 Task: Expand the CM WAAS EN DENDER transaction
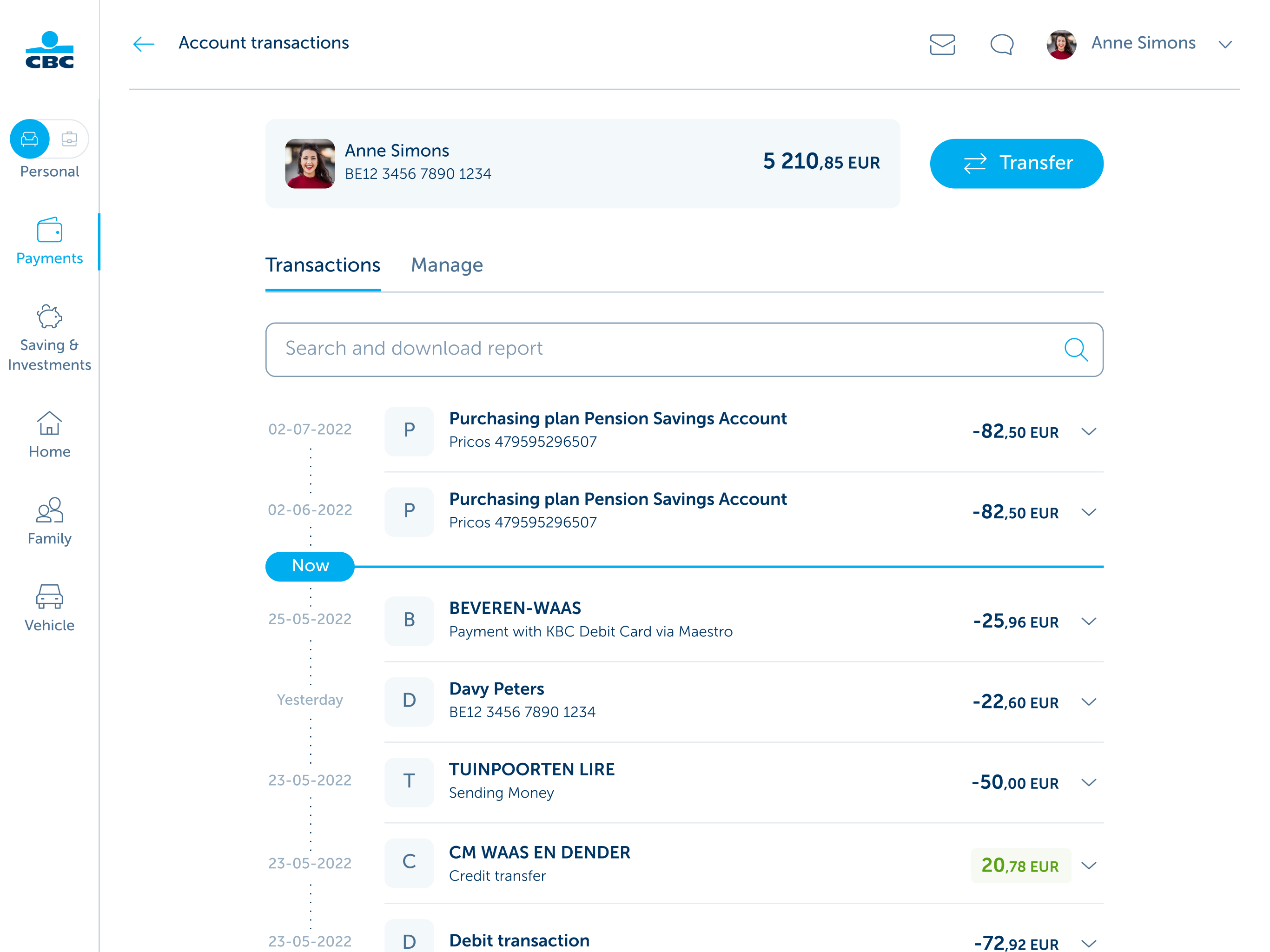coord(1089,865)
